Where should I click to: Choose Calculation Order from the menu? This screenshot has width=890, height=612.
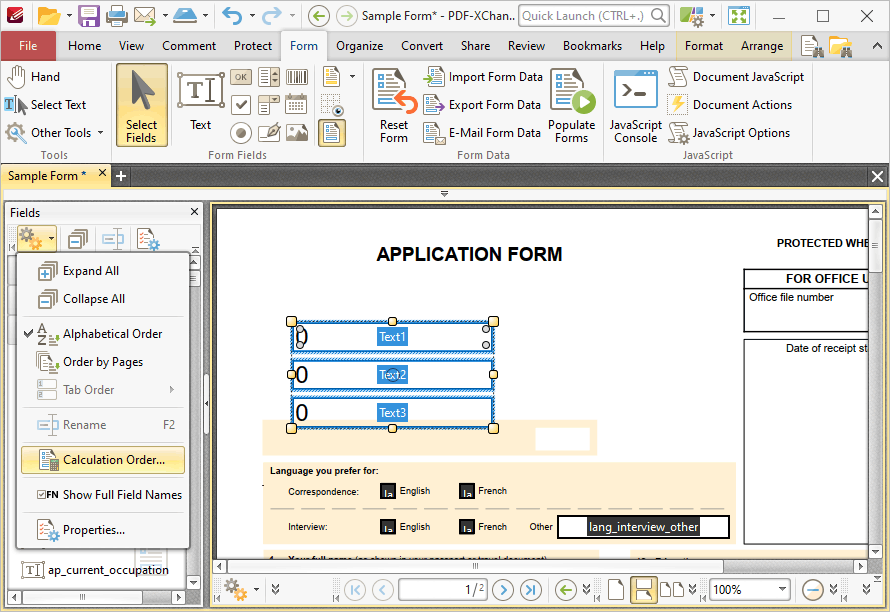coord(103,460)
